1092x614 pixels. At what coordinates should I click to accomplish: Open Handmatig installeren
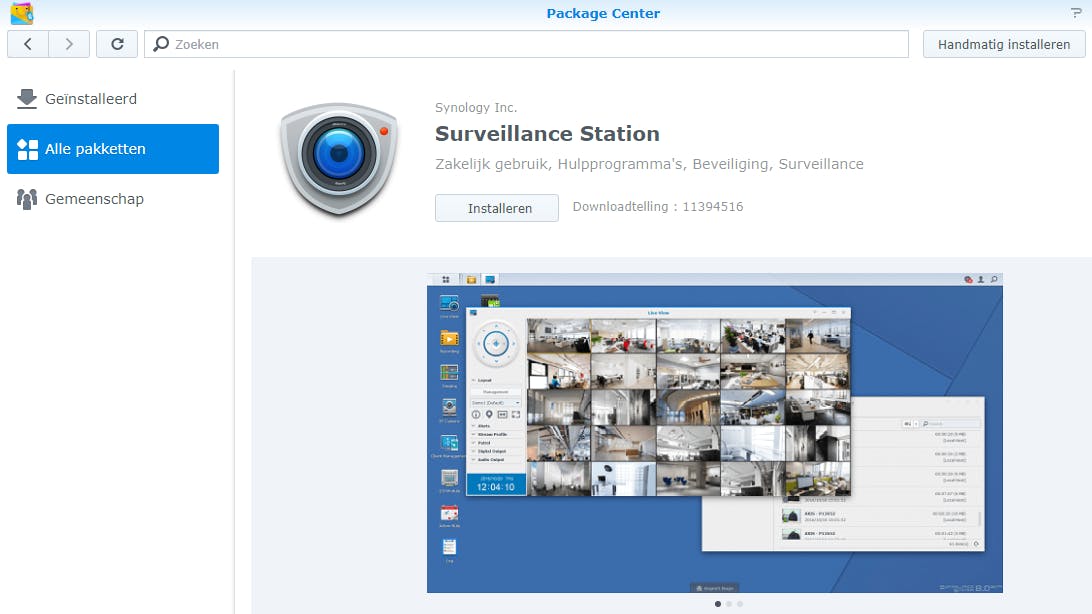click(1004, 44)
